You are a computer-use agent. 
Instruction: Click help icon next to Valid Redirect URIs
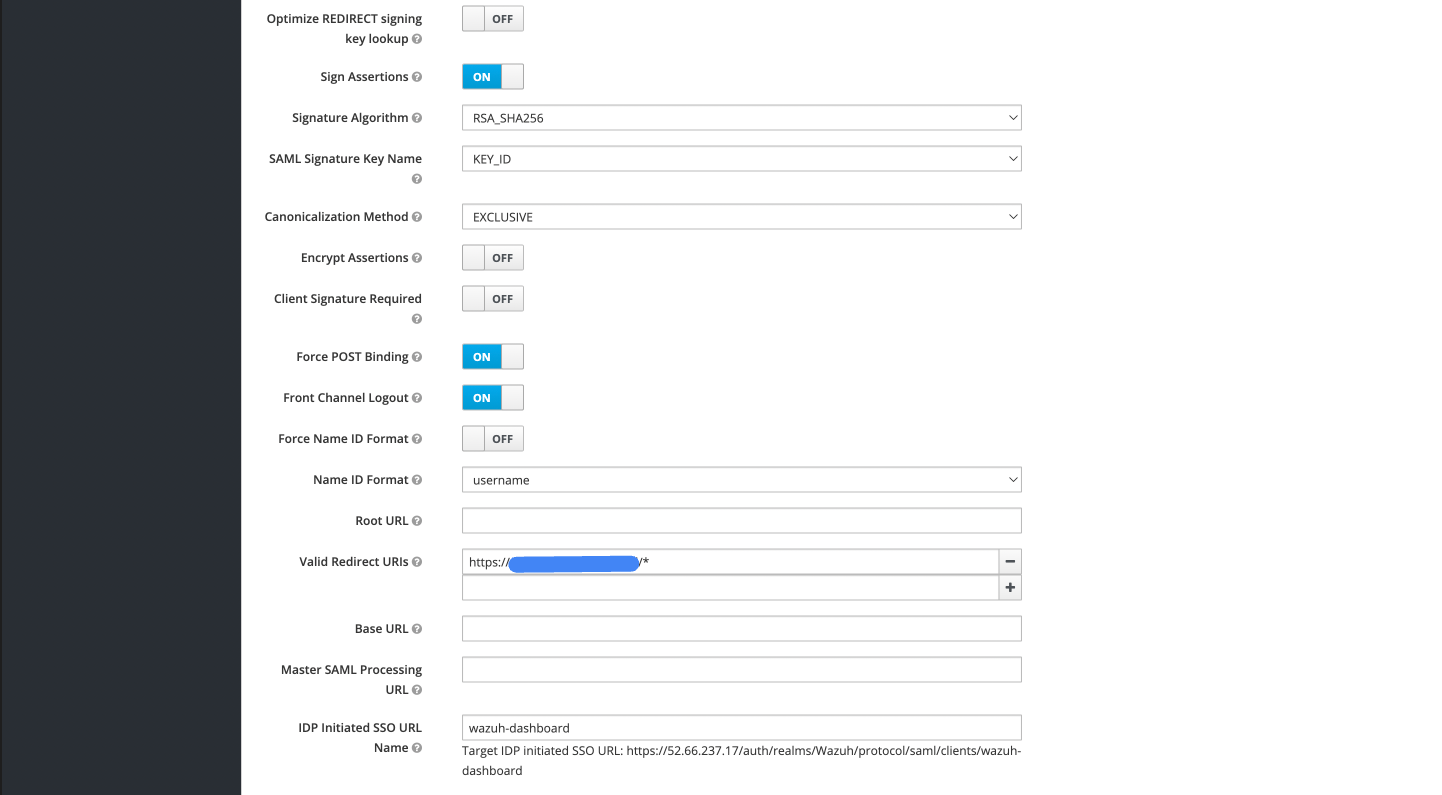(x=417, y=562)
